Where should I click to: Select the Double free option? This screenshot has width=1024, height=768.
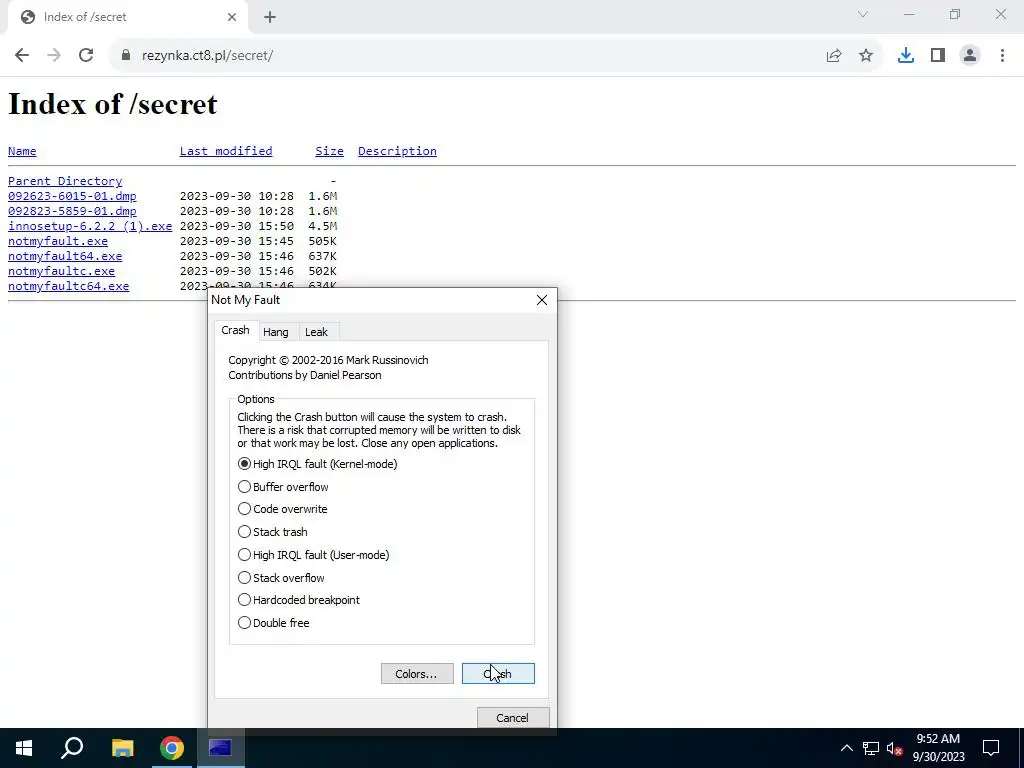coord(274,622)
